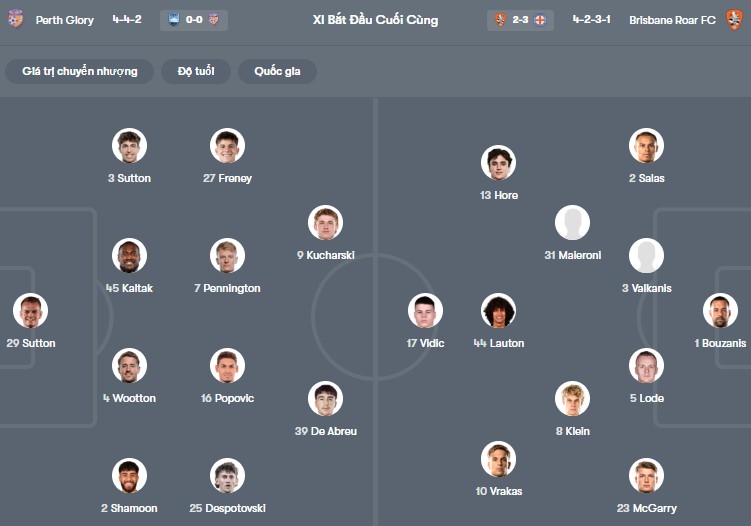
Task: Click the 23 McGarry name label
Action: (x=647, y=508)
